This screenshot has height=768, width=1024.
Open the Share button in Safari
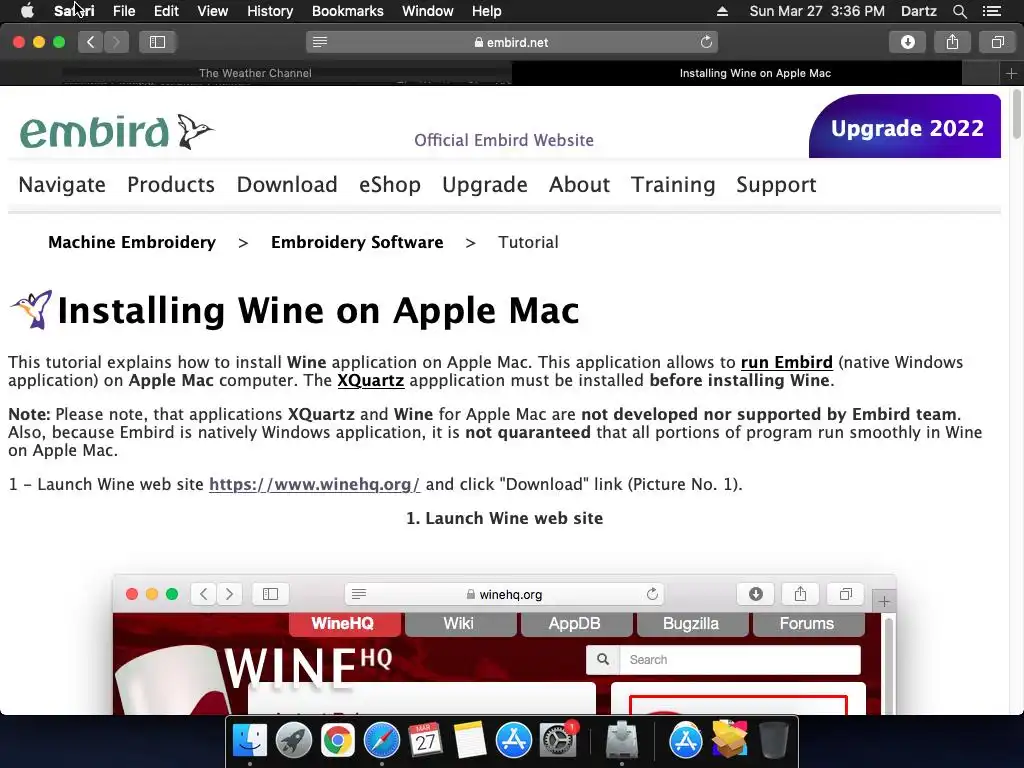(952, 42)
